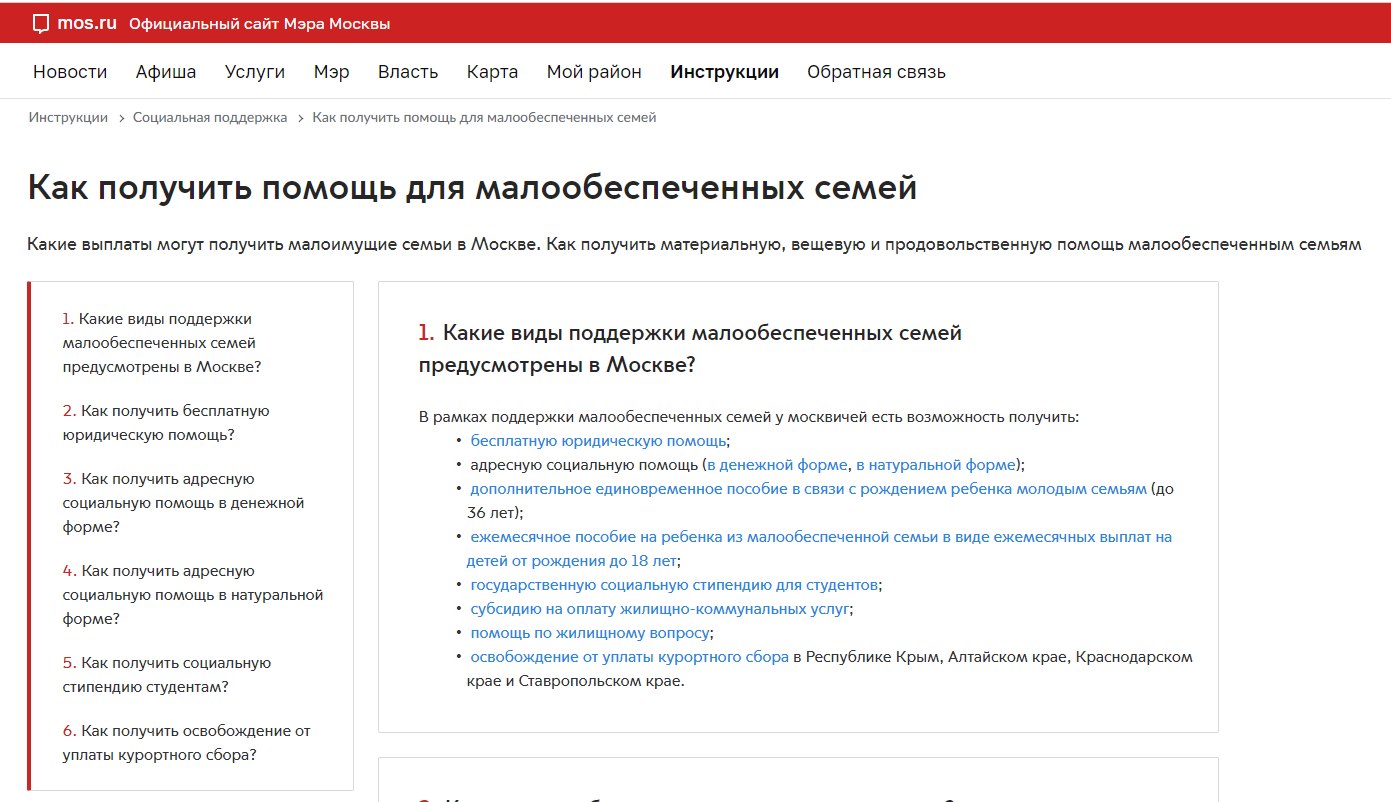
Task: Click the mos.ru logo icon
Action: click(41, 24)
